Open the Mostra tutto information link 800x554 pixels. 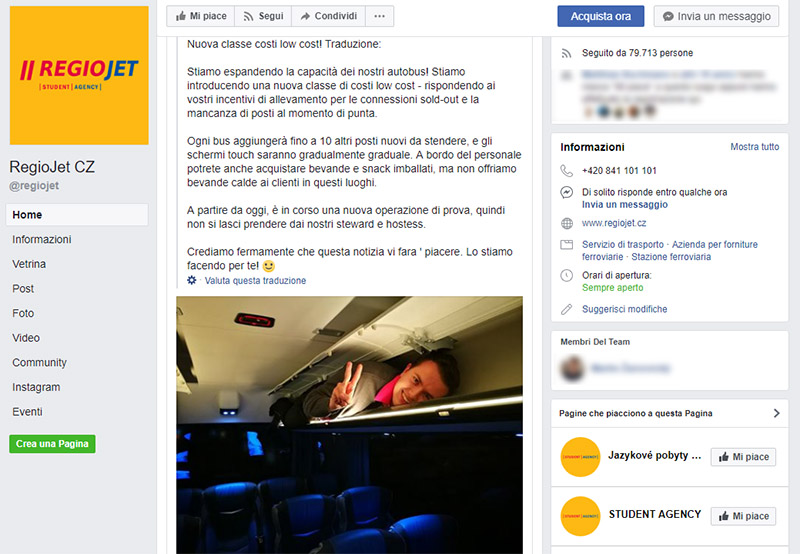(x=755, y=147)
